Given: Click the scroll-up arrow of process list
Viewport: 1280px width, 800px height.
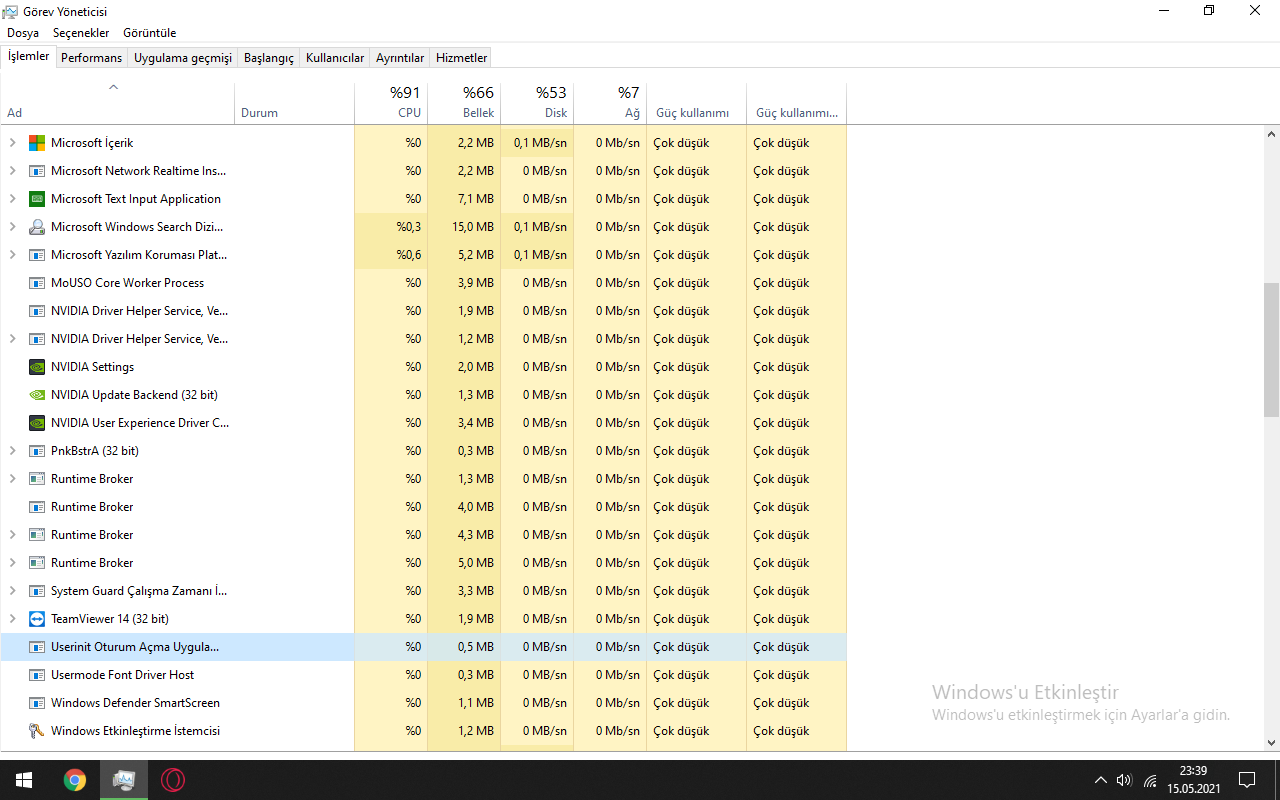Looking at the screenshot, I should [x=1271, y=134].
